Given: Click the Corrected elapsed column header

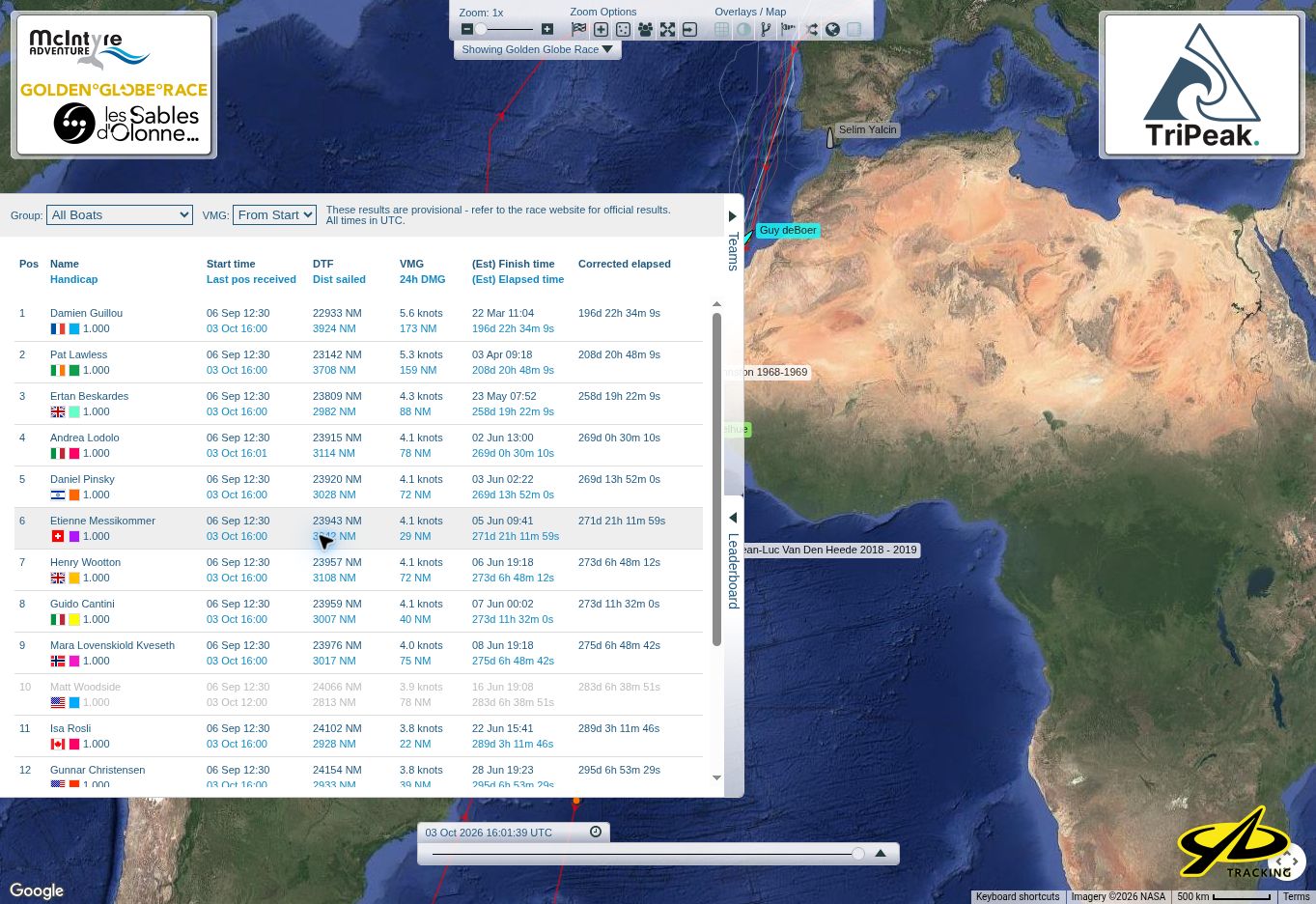Looking at the screenshot, I should (x=624, y=264).
